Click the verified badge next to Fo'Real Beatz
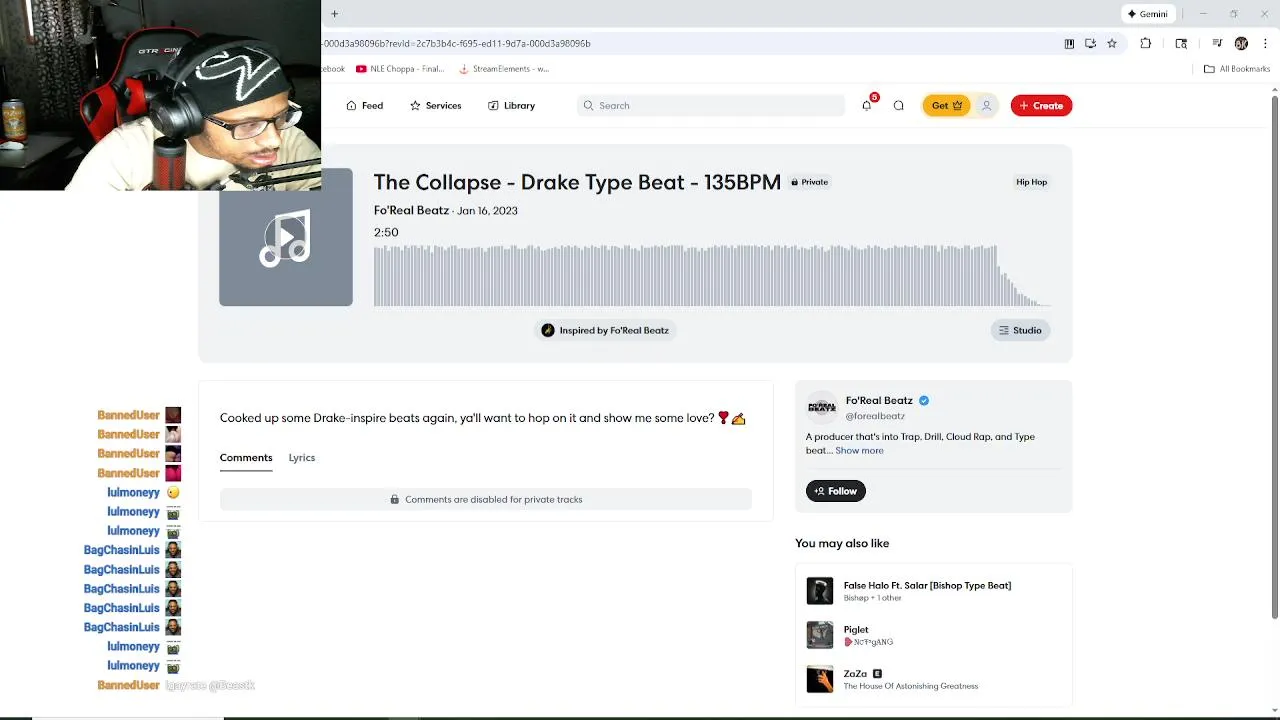 924,400
